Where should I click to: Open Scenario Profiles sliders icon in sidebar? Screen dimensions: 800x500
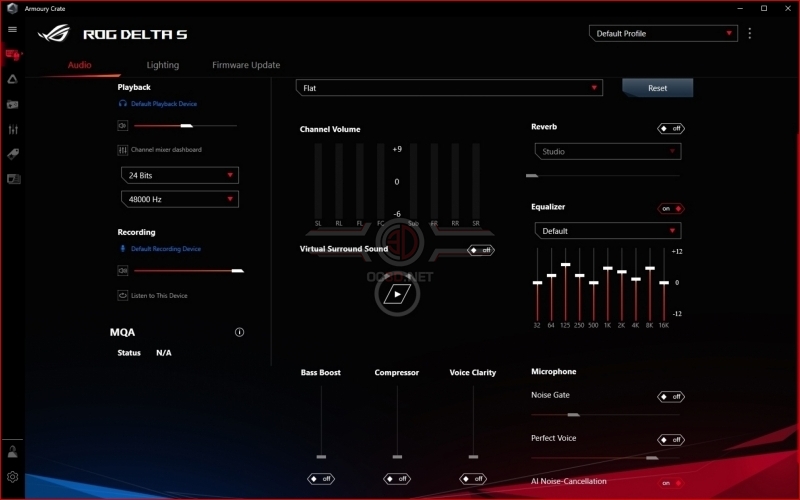[x=13, y=129]
